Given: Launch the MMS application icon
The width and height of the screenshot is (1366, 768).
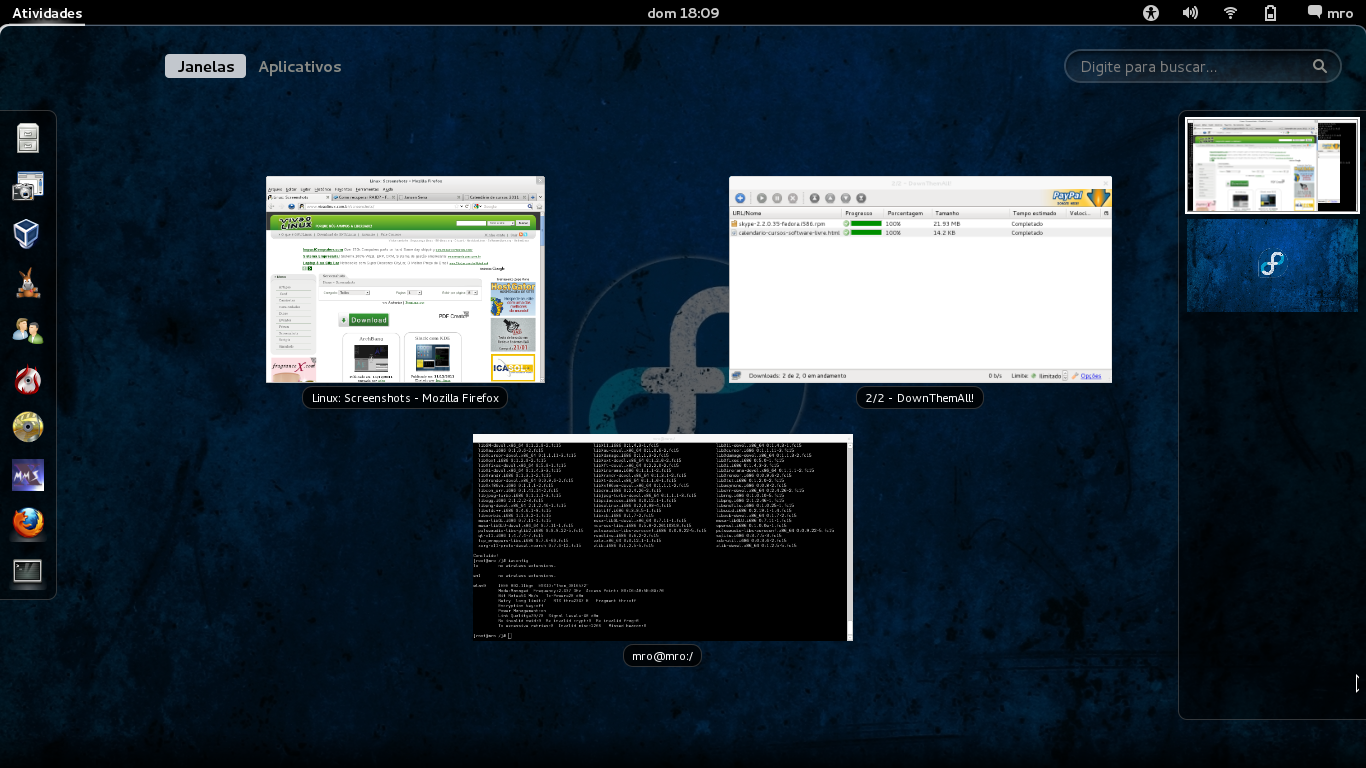Looking at the screenshot, I should [x=28, y=475].
